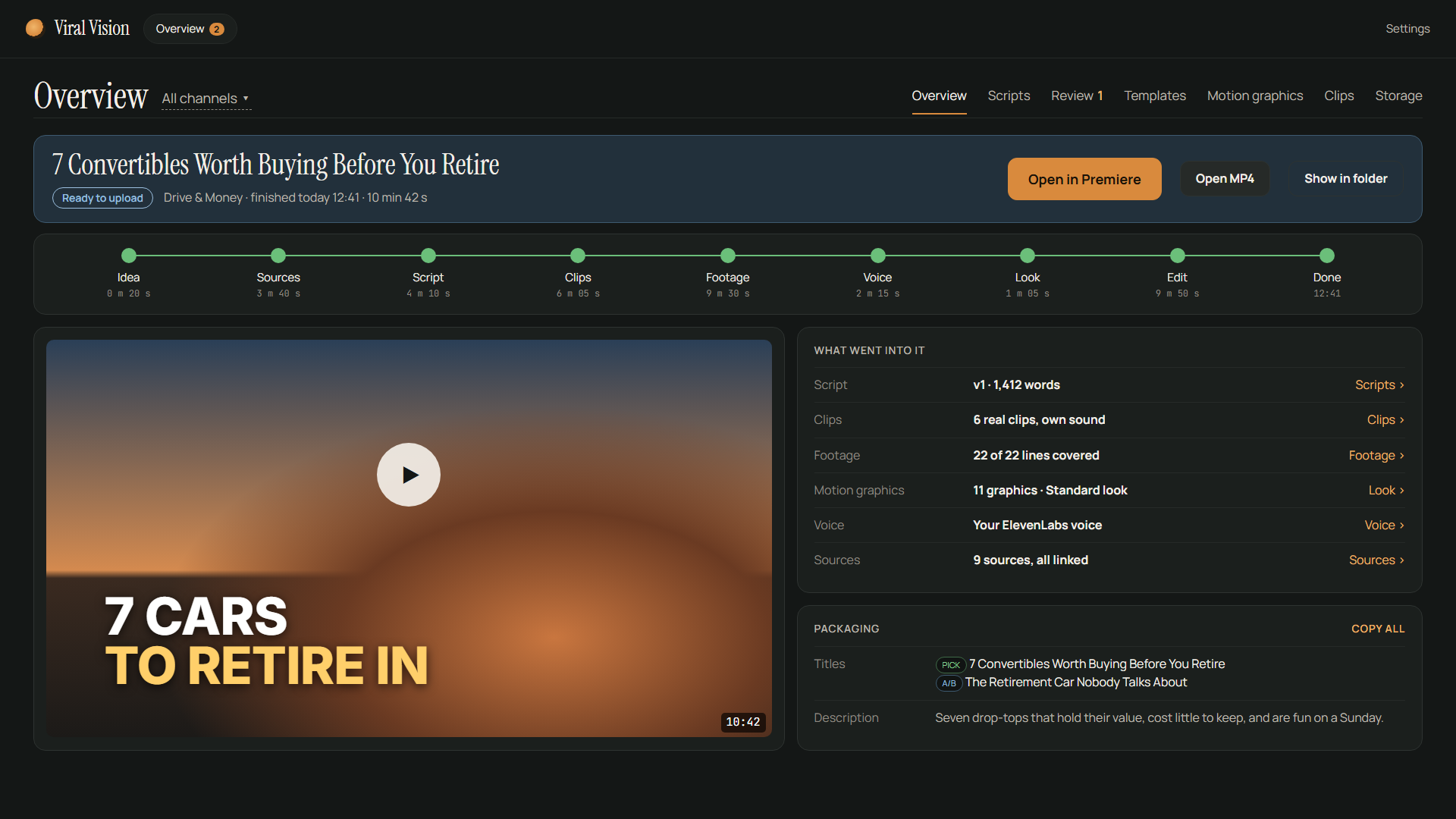Click the A/B title badge
Screen dimensions: 1456x819
(949, 683)
